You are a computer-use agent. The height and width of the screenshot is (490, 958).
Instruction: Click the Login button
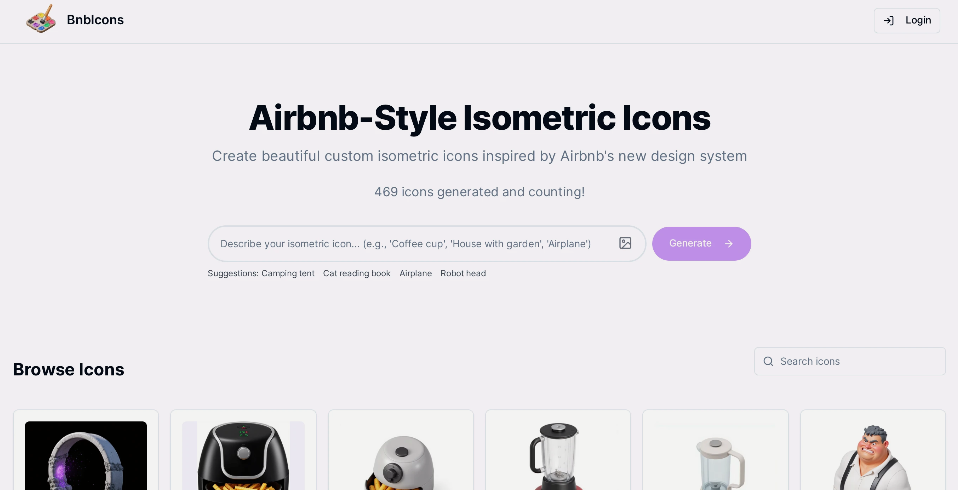[907, 20]
